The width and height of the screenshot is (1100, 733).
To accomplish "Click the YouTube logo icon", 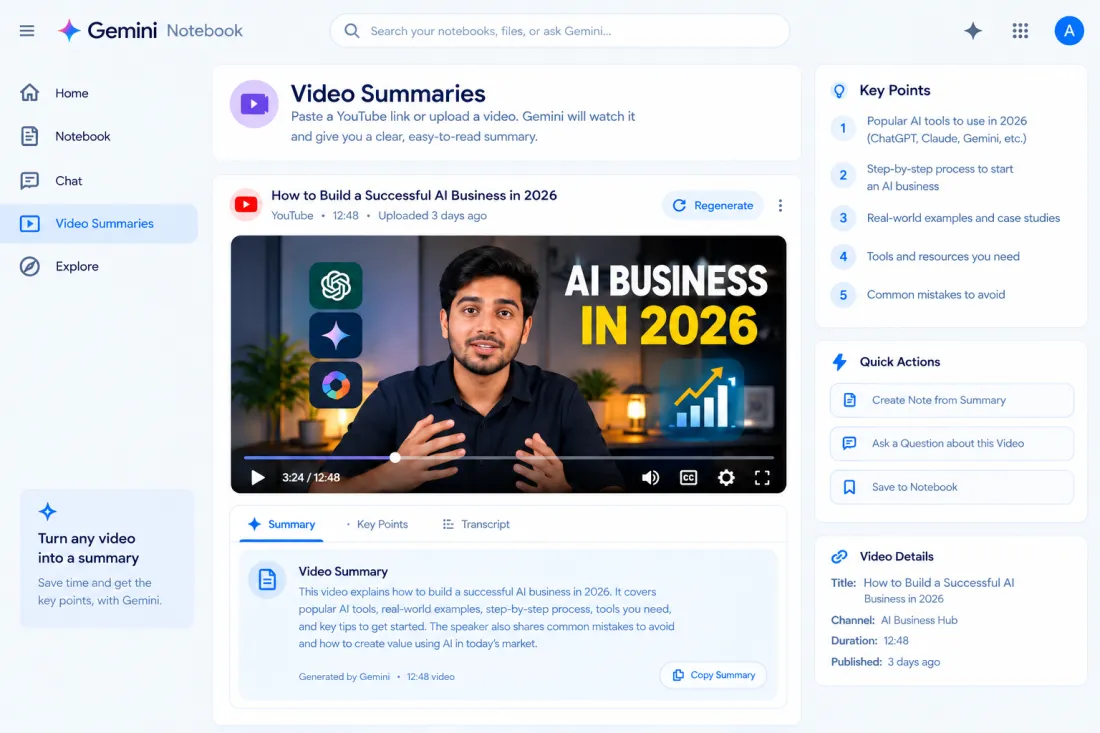I will [x=246, y=205].
